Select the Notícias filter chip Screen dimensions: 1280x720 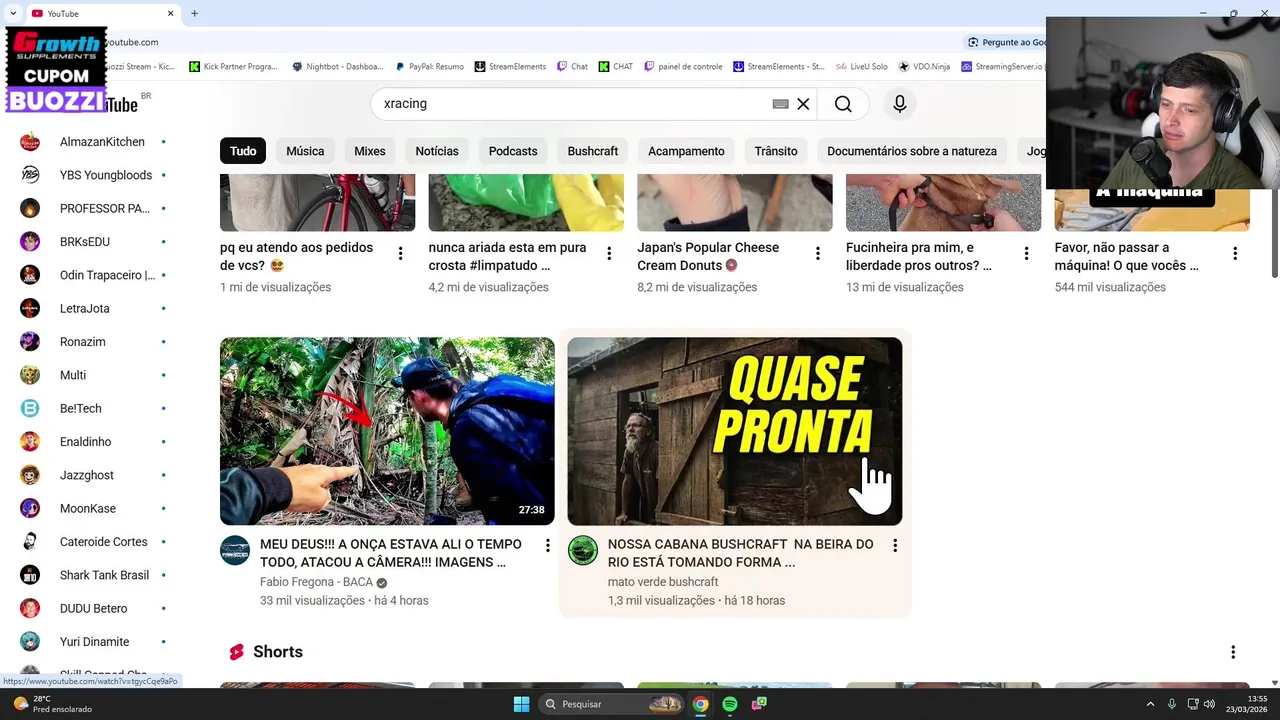click(x=437, y=151)
